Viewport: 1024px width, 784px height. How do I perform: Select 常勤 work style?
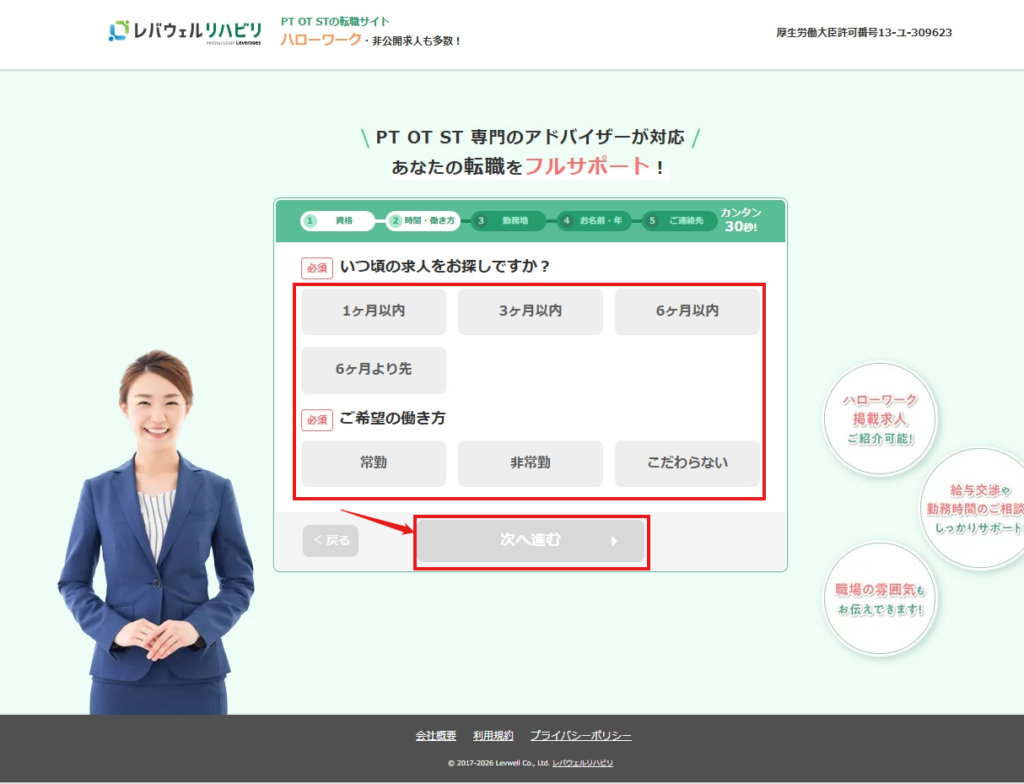[x=373, y=464]
